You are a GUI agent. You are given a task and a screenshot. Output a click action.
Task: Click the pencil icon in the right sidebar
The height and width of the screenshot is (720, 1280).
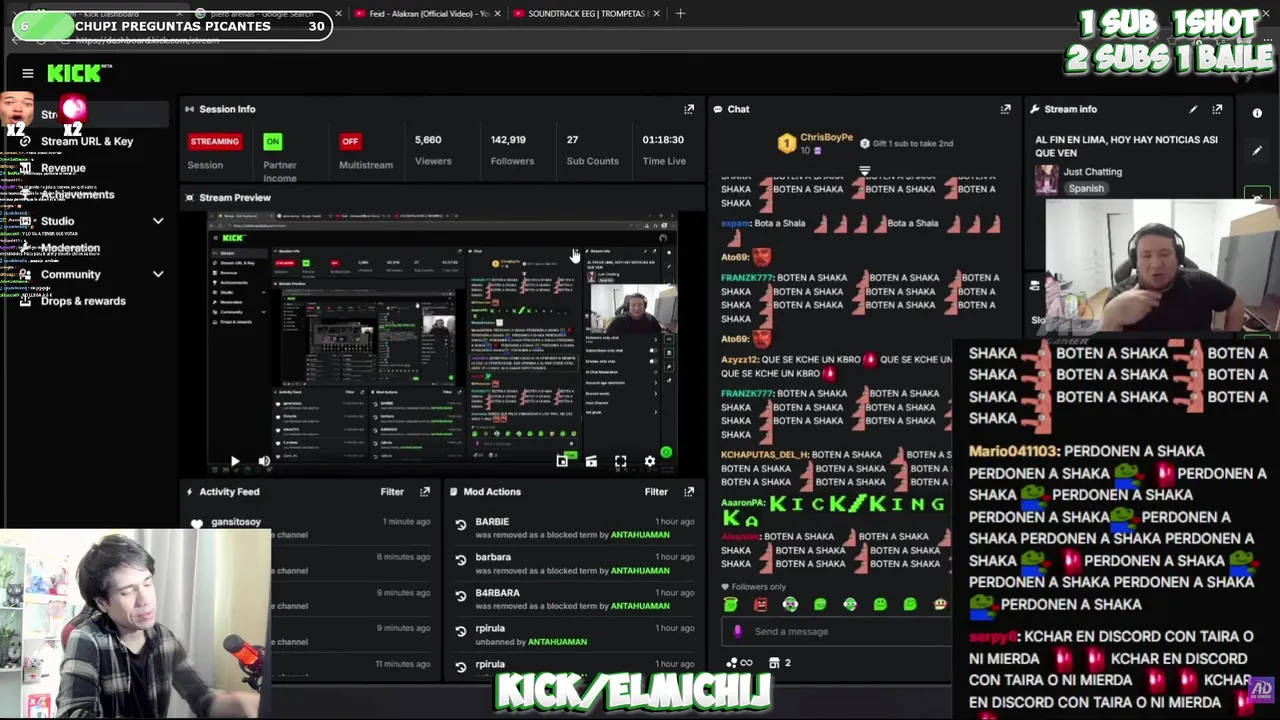click(x=1257, y=151)
